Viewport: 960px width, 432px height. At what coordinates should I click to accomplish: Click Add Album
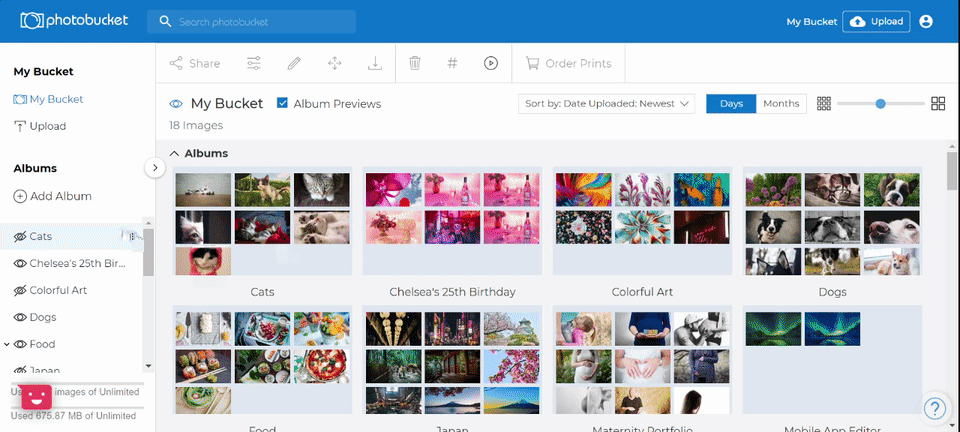[53, 196]
